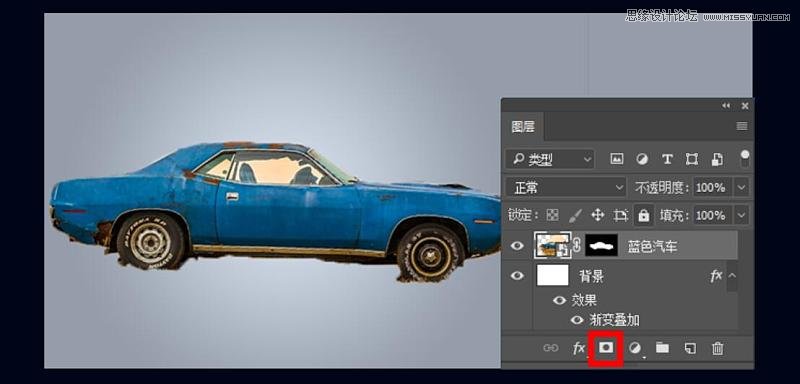Viewport: 800px width, 384px height.
Task: Open the 不透明度 opacity slider arrow
Action: point(741,188)
